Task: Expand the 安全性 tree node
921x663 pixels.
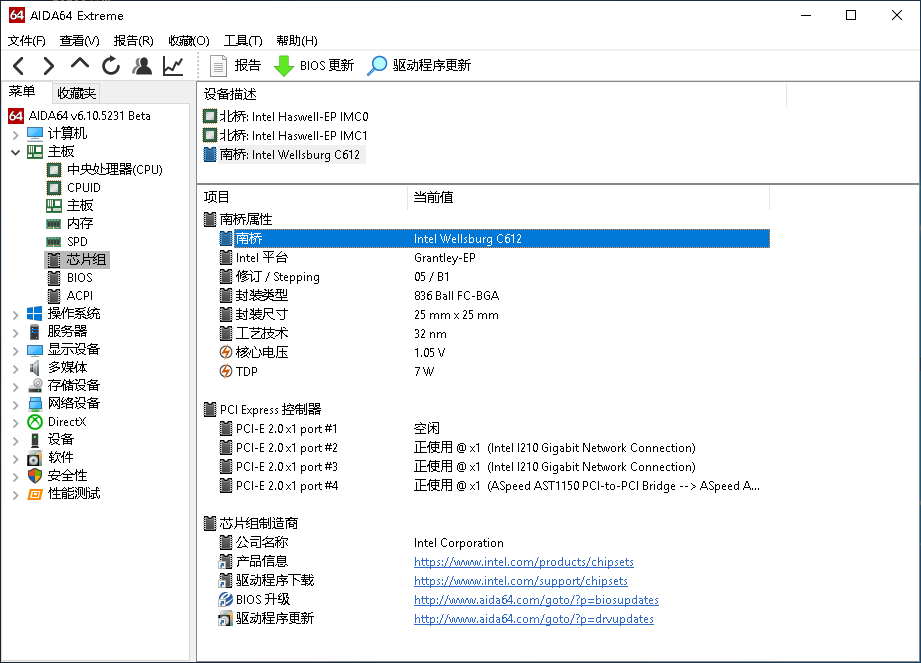Action: [16, 477]
